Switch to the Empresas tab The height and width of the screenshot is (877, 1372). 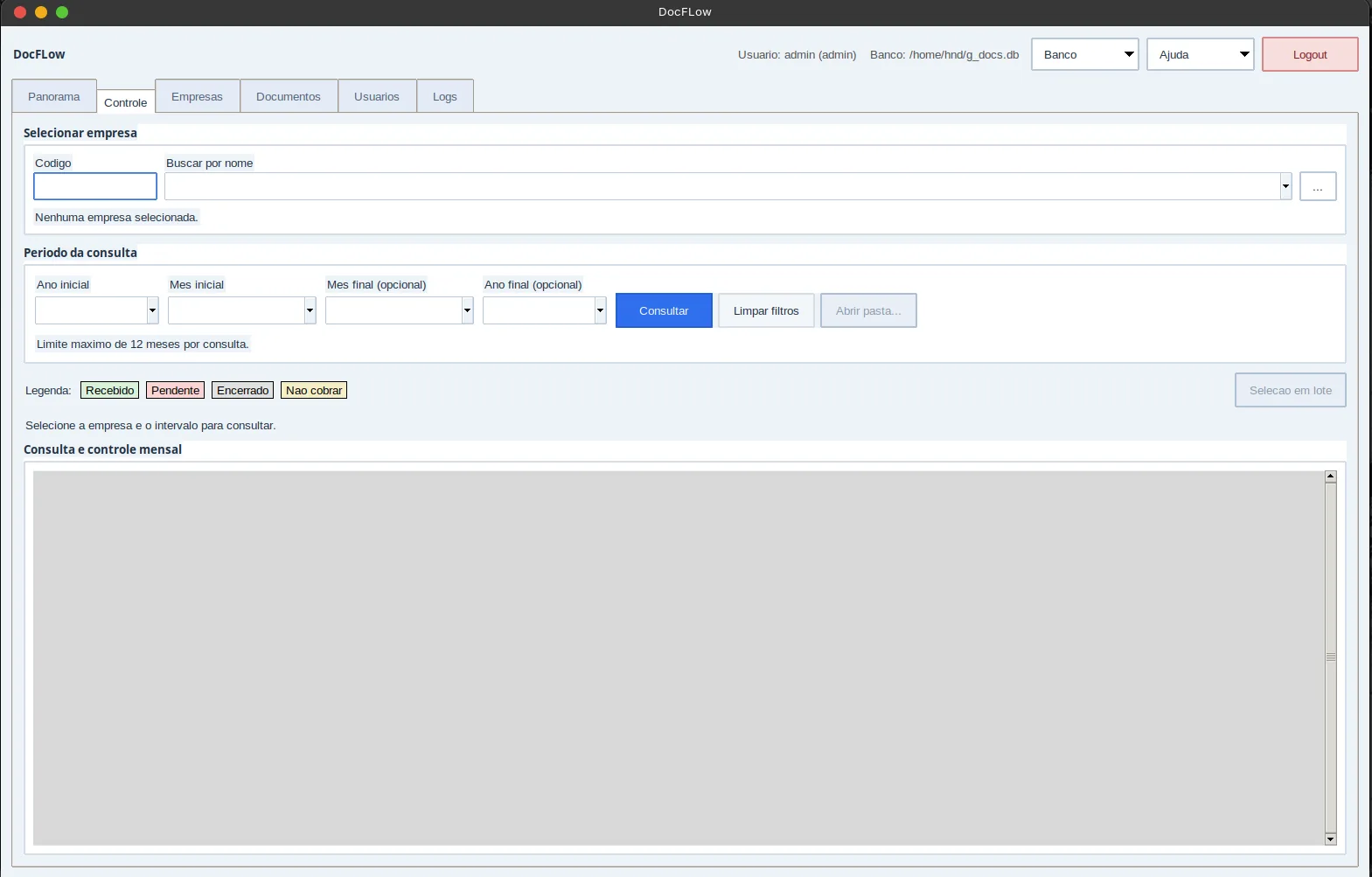197,96
